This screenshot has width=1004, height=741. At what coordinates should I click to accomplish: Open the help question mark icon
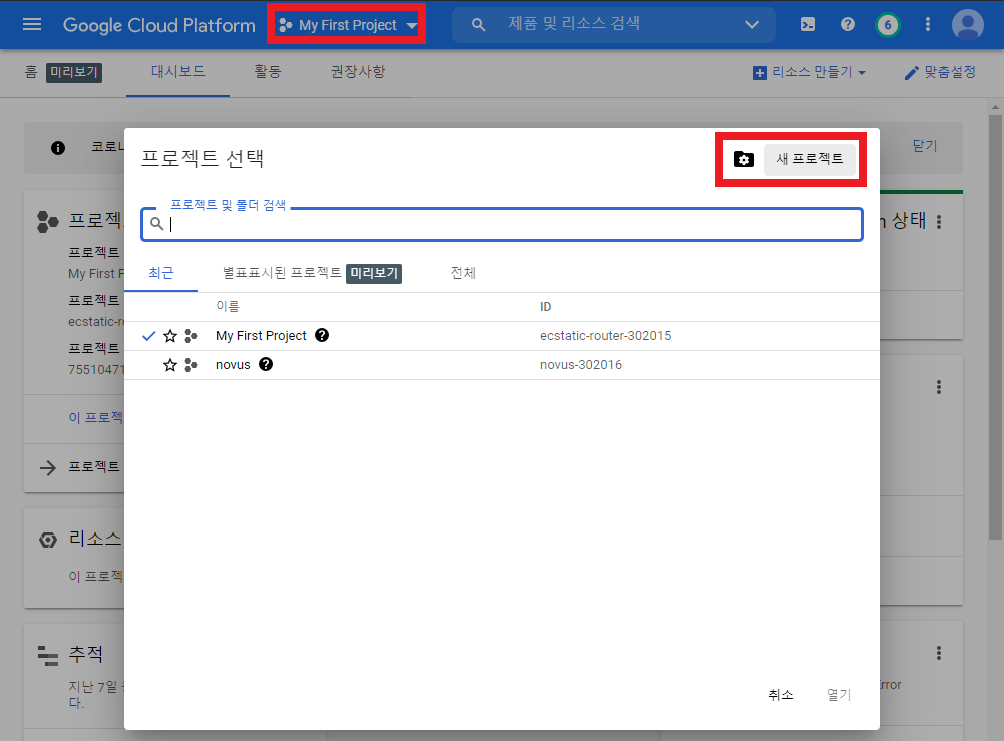(847, 24)
